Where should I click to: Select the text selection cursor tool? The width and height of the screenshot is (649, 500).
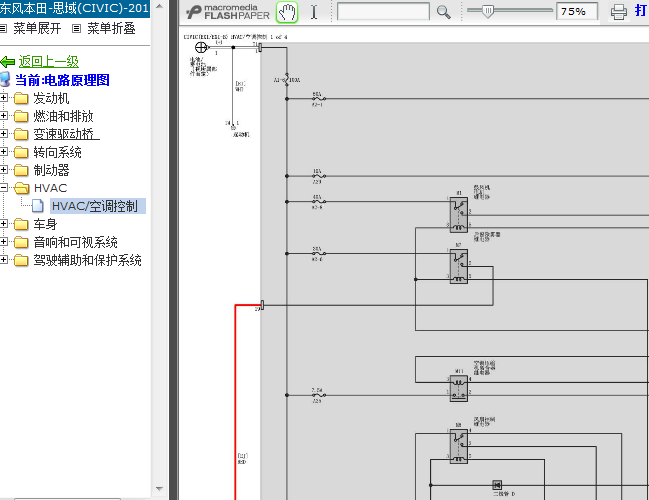[x=314, y=12]
